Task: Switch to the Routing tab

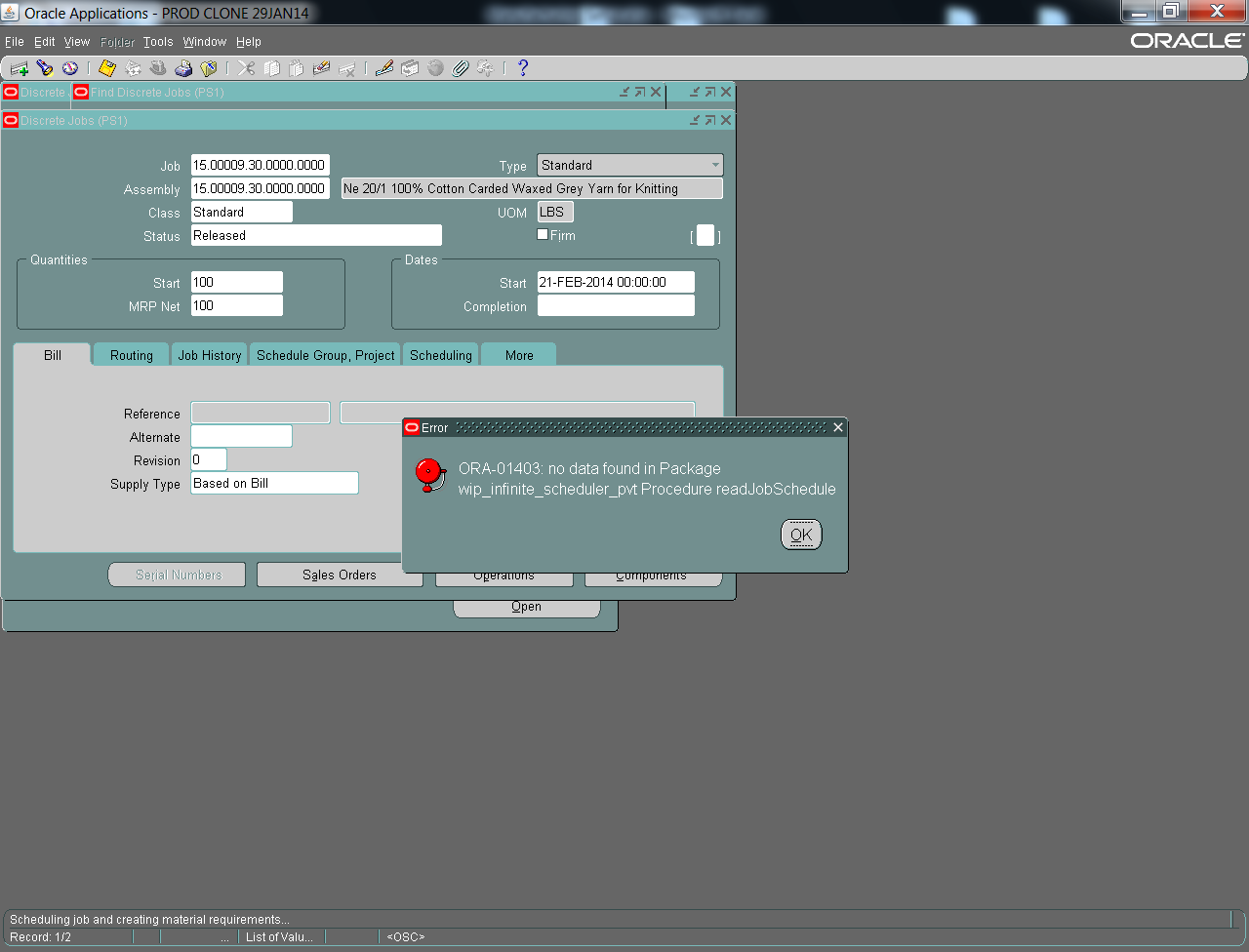Action: [132, 355]
